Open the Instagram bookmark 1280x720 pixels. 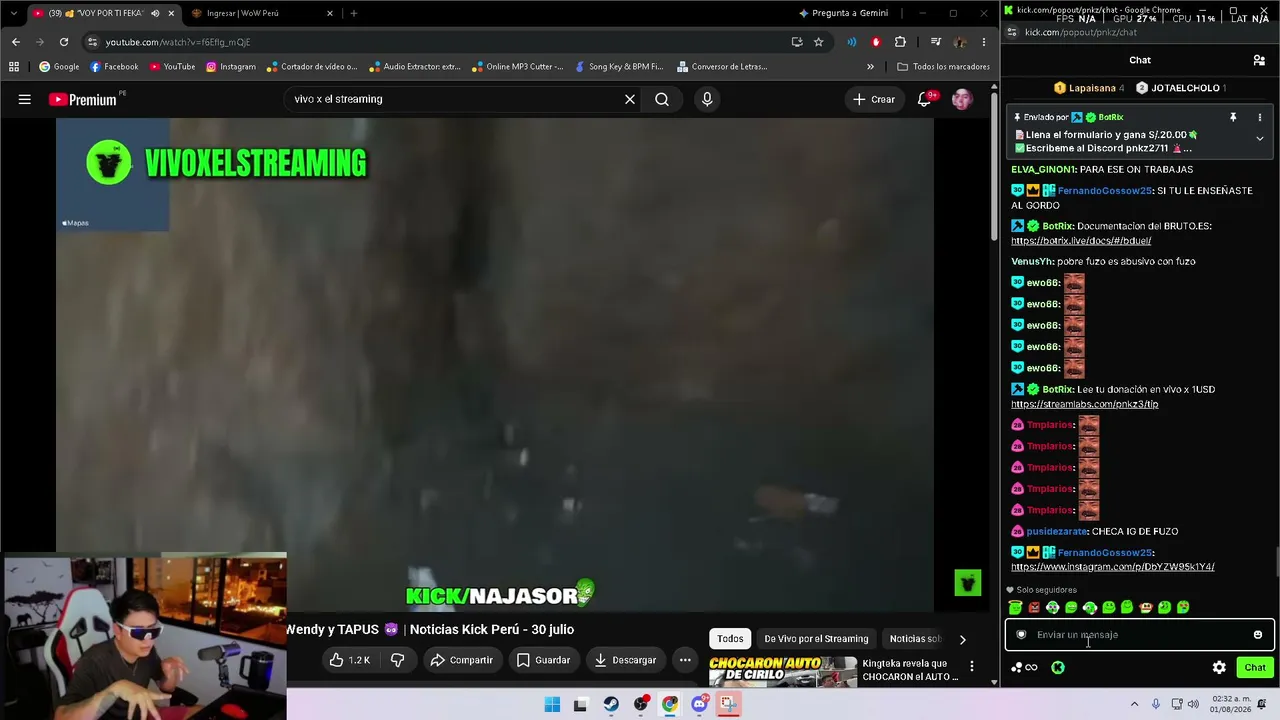[x=231, y=67]
